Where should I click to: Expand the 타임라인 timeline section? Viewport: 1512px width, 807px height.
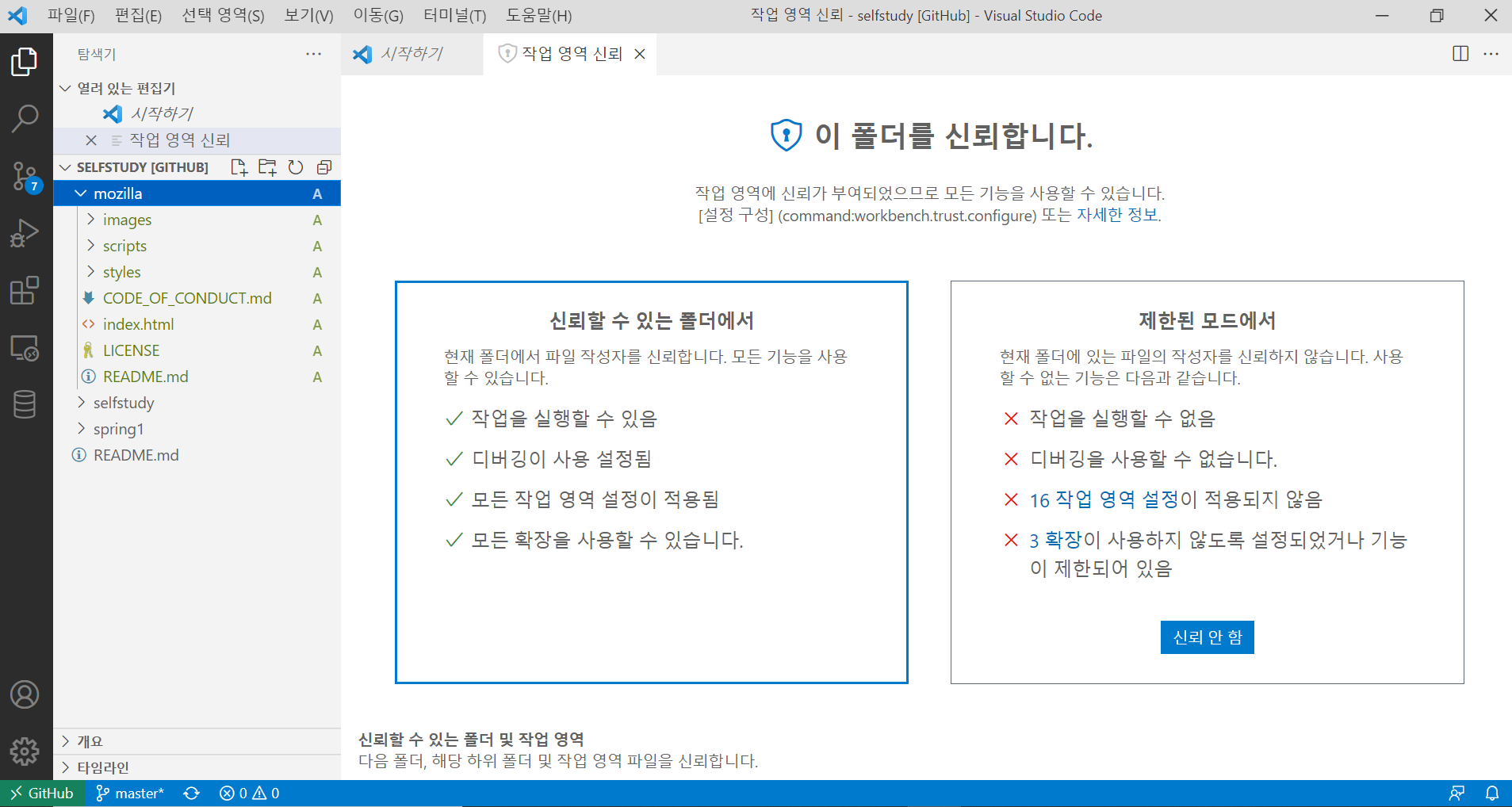tap(197, 767)
